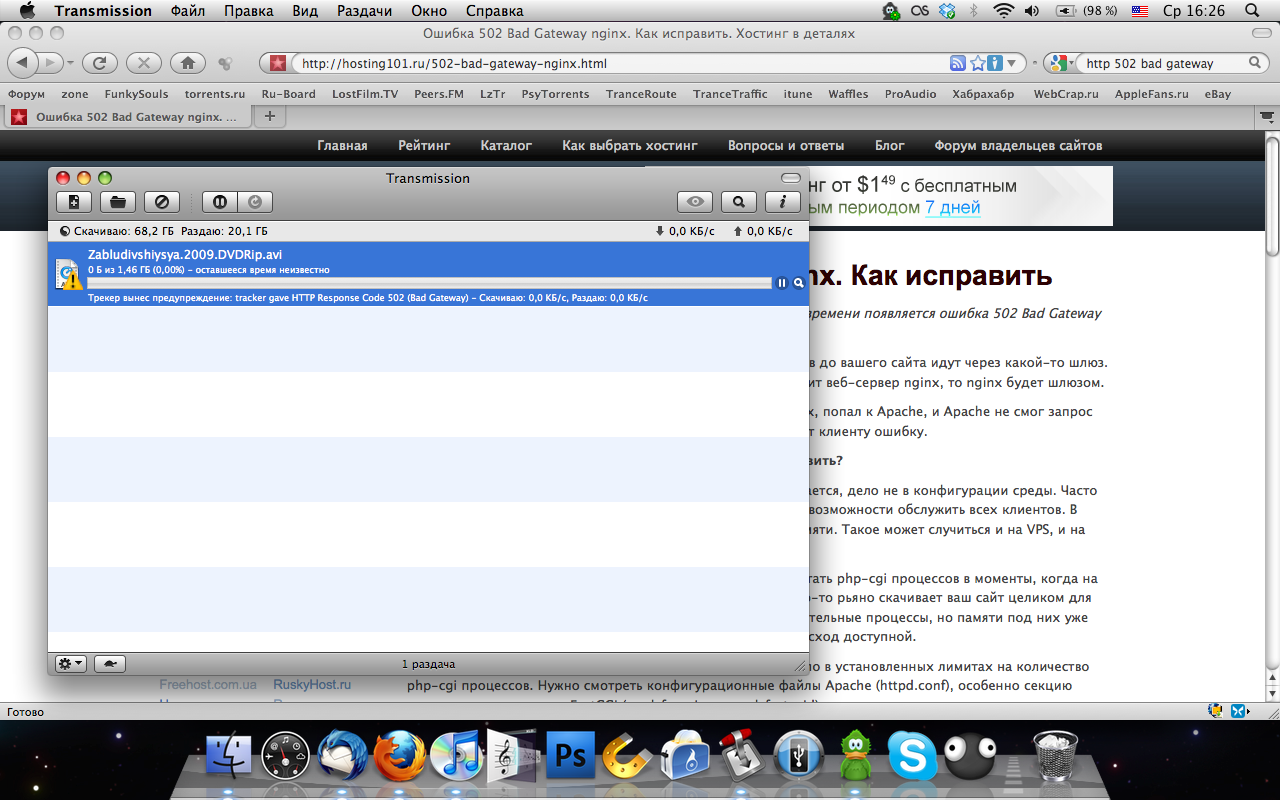Open the gear action menu in Transmission

(70, 664)
